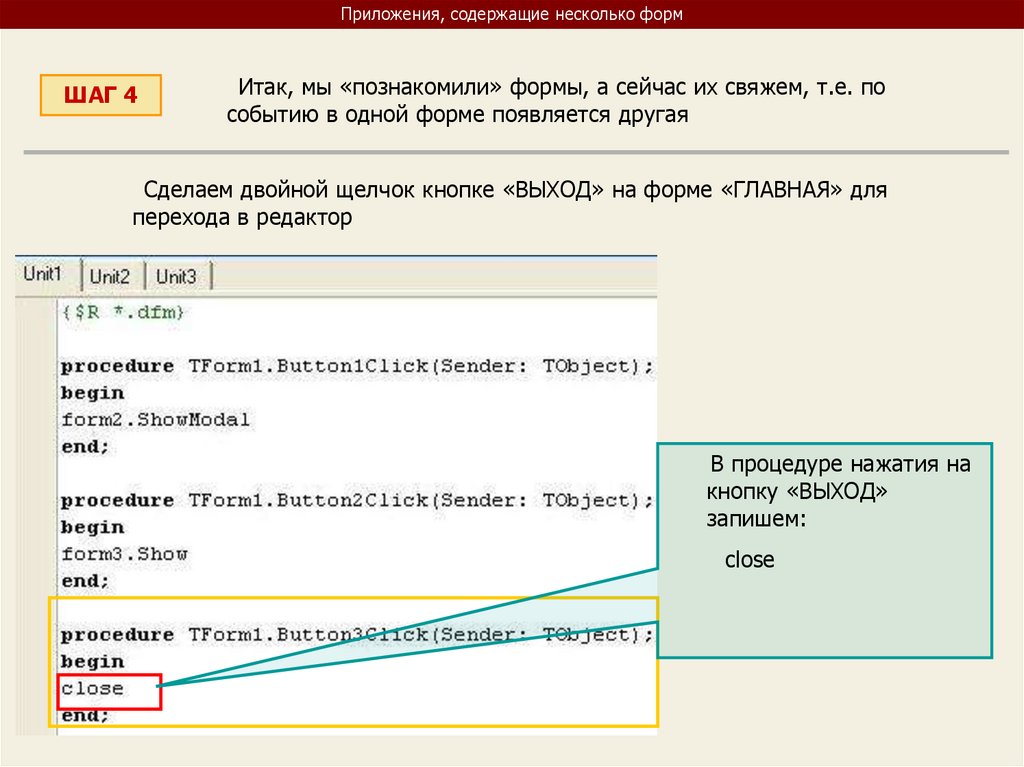Click the word close in the callout
Viewport: 1024px width, 767px height.
749,560
